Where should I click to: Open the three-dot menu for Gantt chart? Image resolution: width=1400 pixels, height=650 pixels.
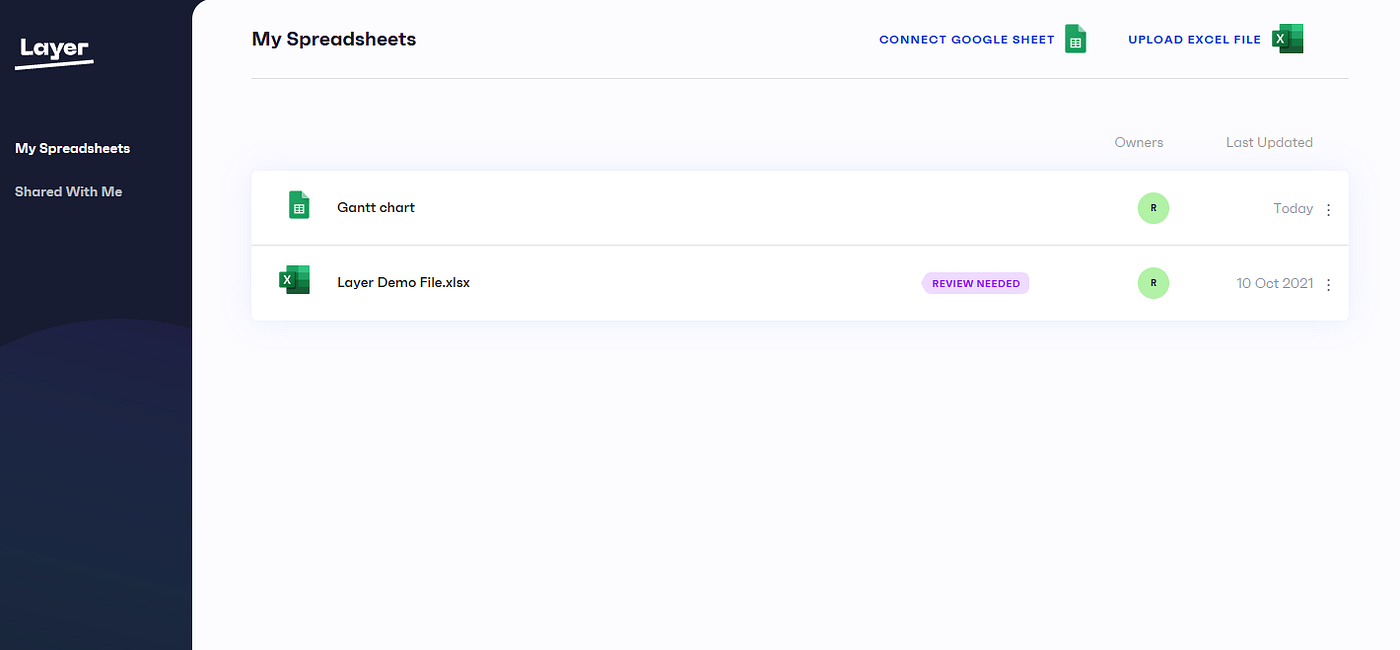[1328, 209]
